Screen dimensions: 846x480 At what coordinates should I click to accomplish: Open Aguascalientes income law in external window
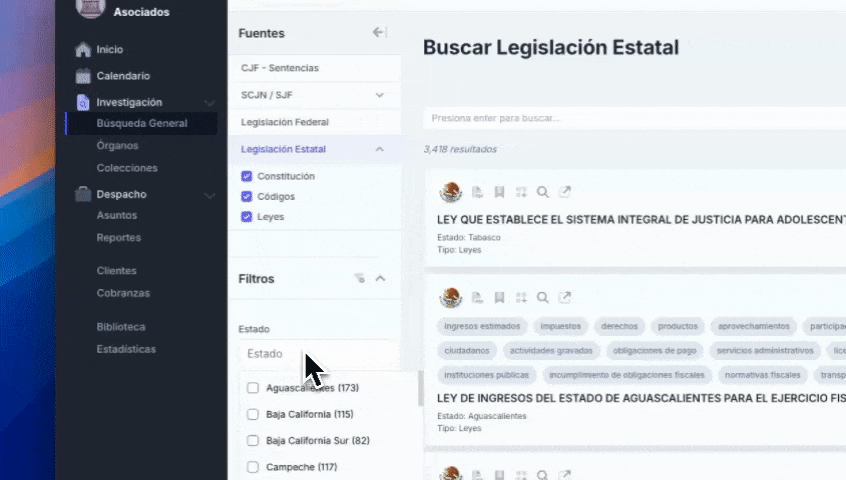[565, 297]
